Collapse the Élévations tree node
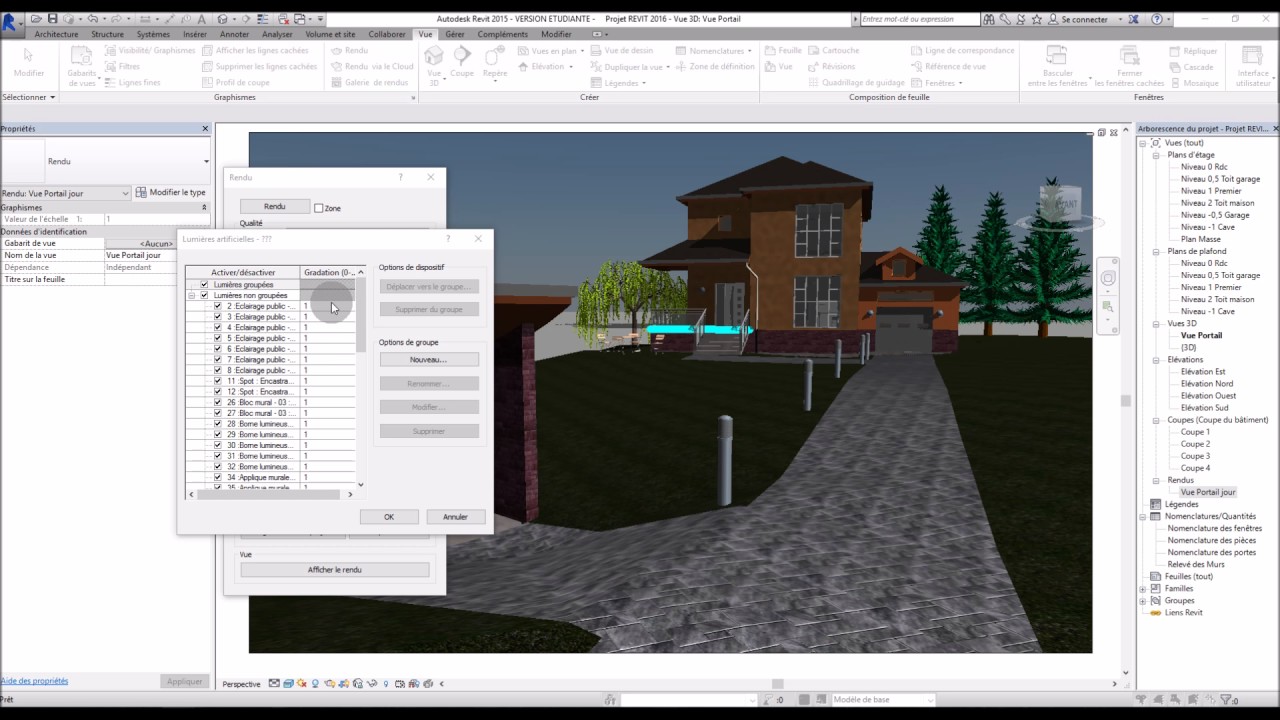 (x=1155, y=359)
